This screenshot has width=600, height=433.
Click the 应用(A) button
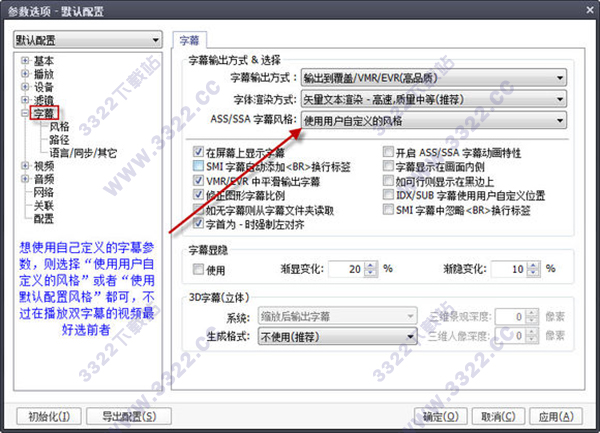point(556,416)
